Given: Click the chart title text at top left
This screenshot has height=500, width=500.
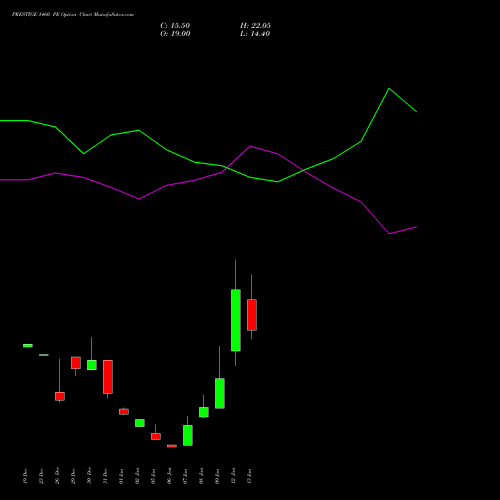Looking at the screenshot, I should [x=73, y=15].
